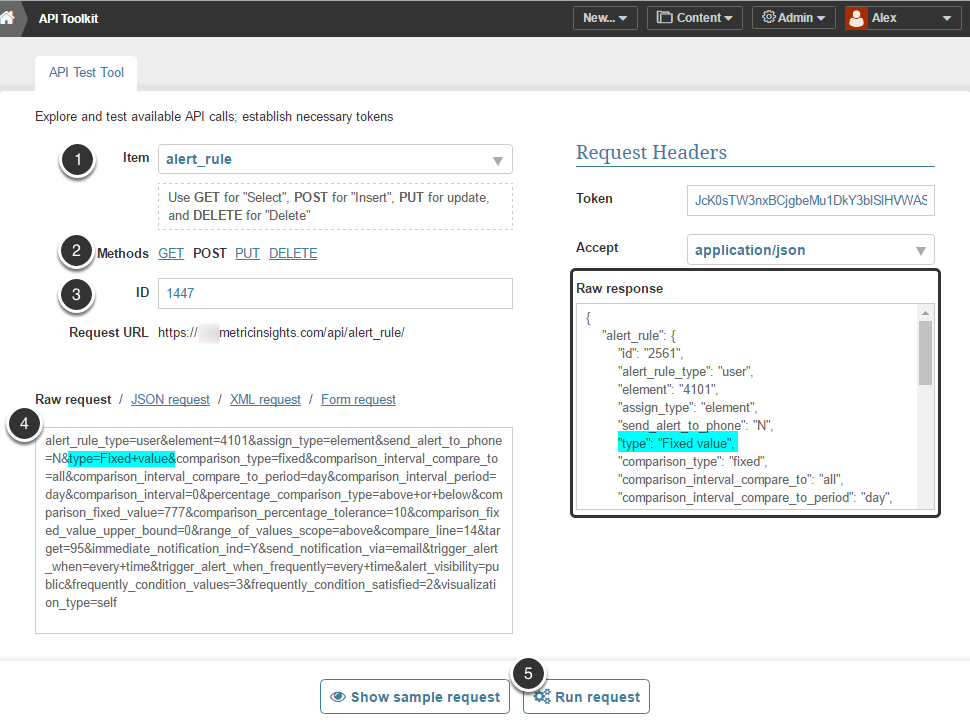Select the PUT method
Image resolution: width=970 pixels, height=722 pixels.
pos(247,253)
